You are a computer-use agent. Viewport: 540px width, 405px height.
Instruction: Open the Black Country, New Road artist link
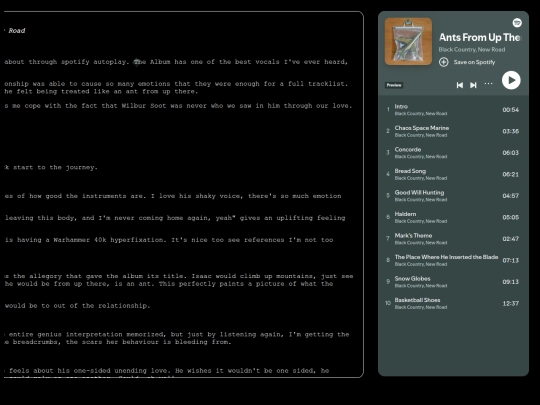[x=472, y=50]
